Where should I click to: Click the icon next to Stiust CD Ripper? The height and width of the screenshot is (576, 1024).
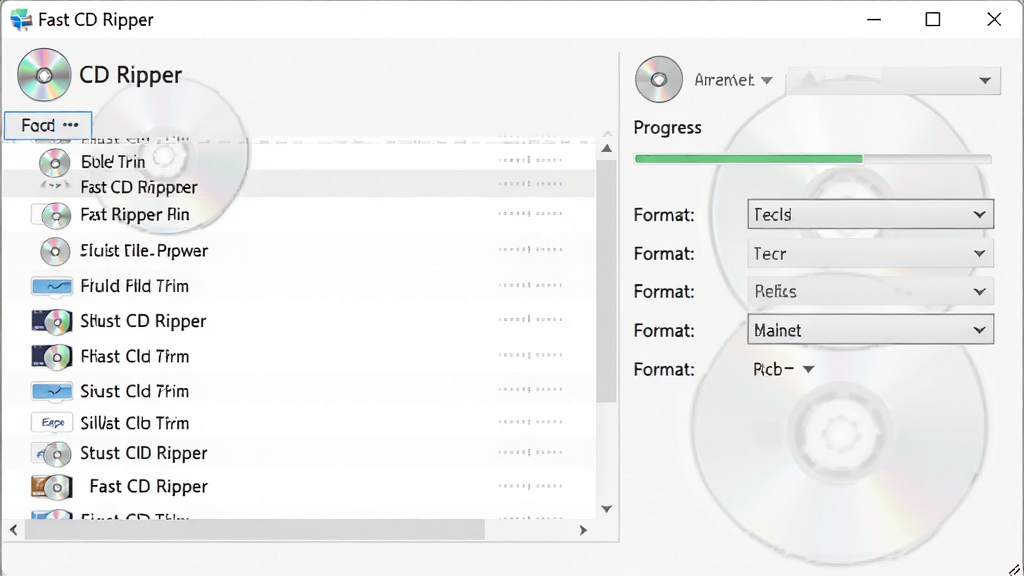[52, 321]
